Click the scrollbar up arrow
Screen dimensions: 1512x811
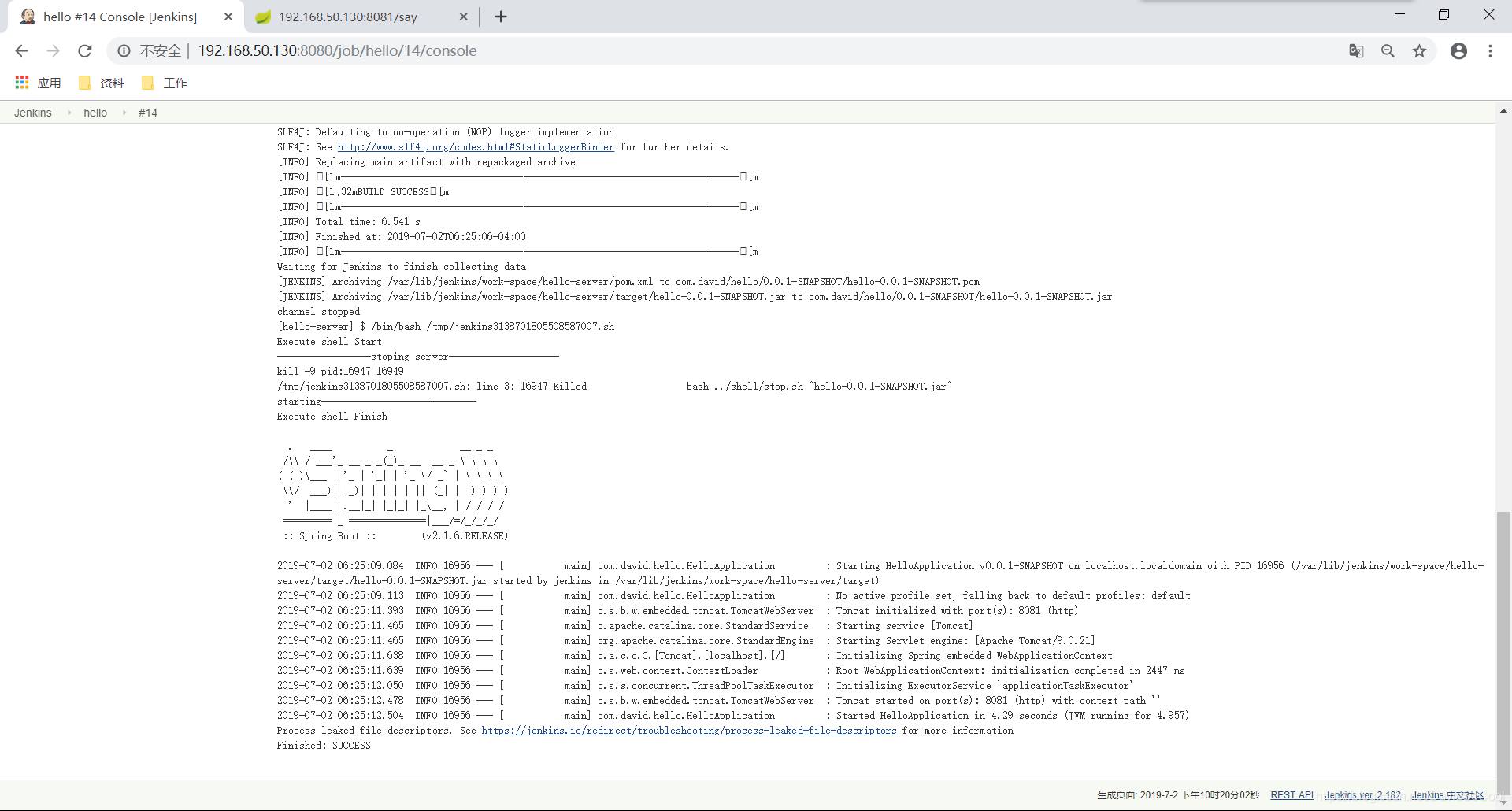click(x=1503, y=111)
